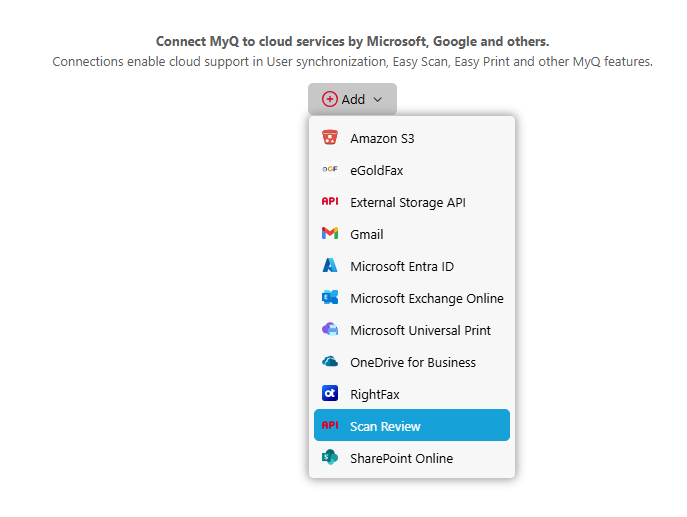
Task: Collapse the Add dropdown chevron
Action: pyautogui.click(x=378, y=99)
